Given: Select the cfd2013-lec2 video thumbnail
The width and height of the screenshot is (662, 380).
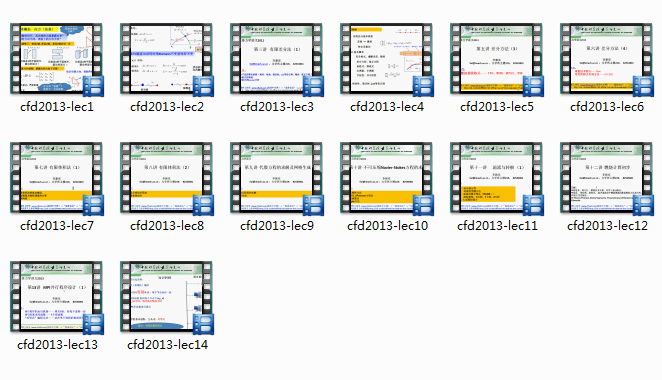Looking at the screenshot, I should click(x=167, y=59).
